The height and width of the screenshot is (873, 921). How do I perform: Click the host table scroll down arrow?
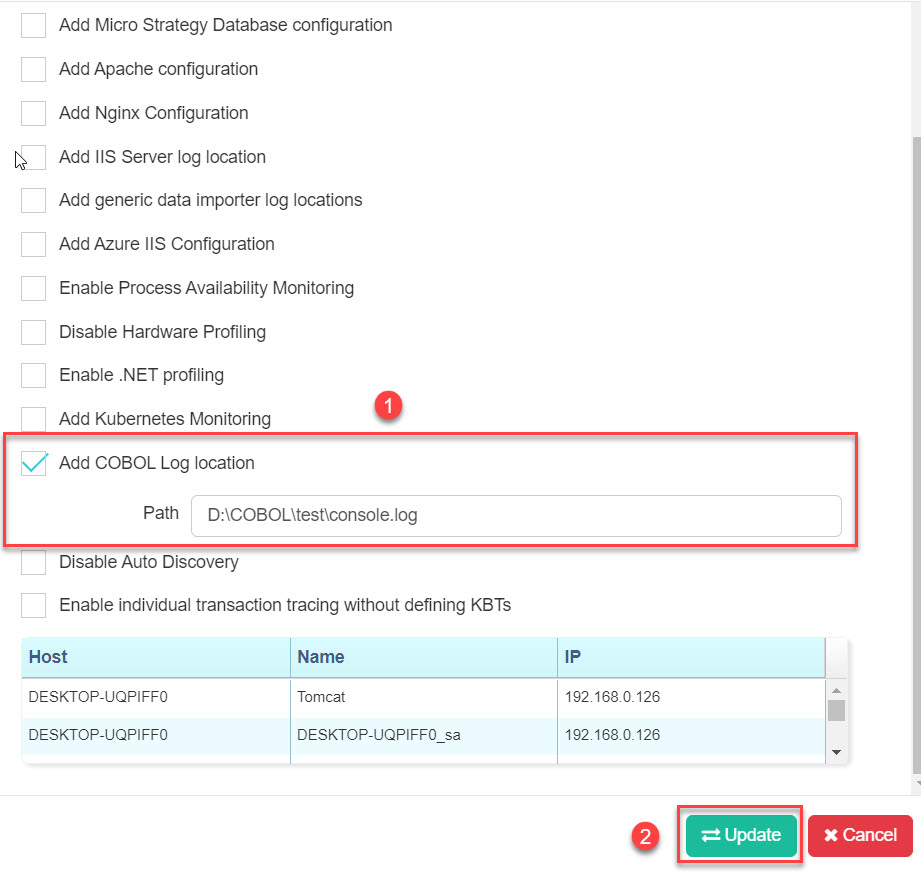[836, 752]
